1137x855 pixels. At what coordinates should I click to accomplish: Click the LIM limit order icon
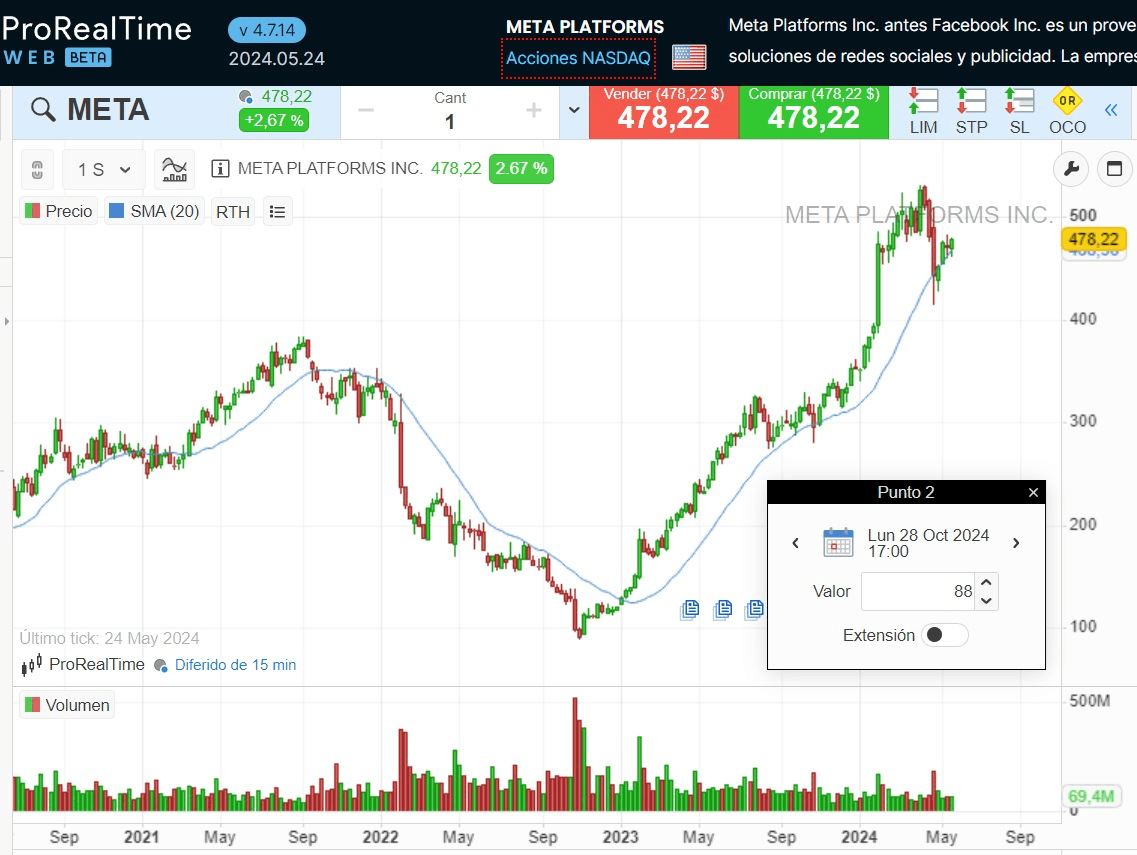[923, 111]
